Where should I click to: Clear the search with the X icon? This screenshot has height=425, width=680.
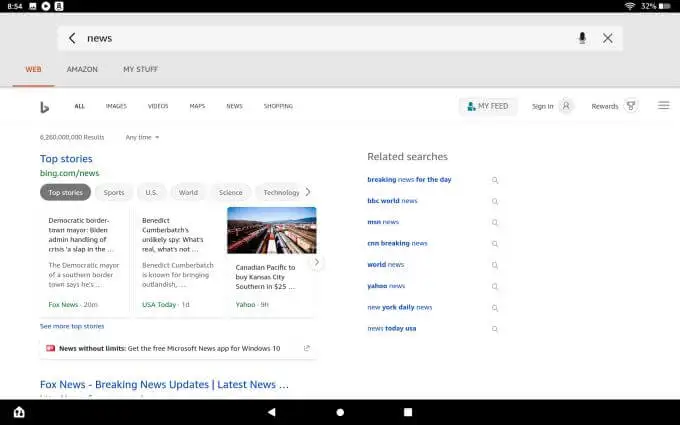tap(608, 38)
